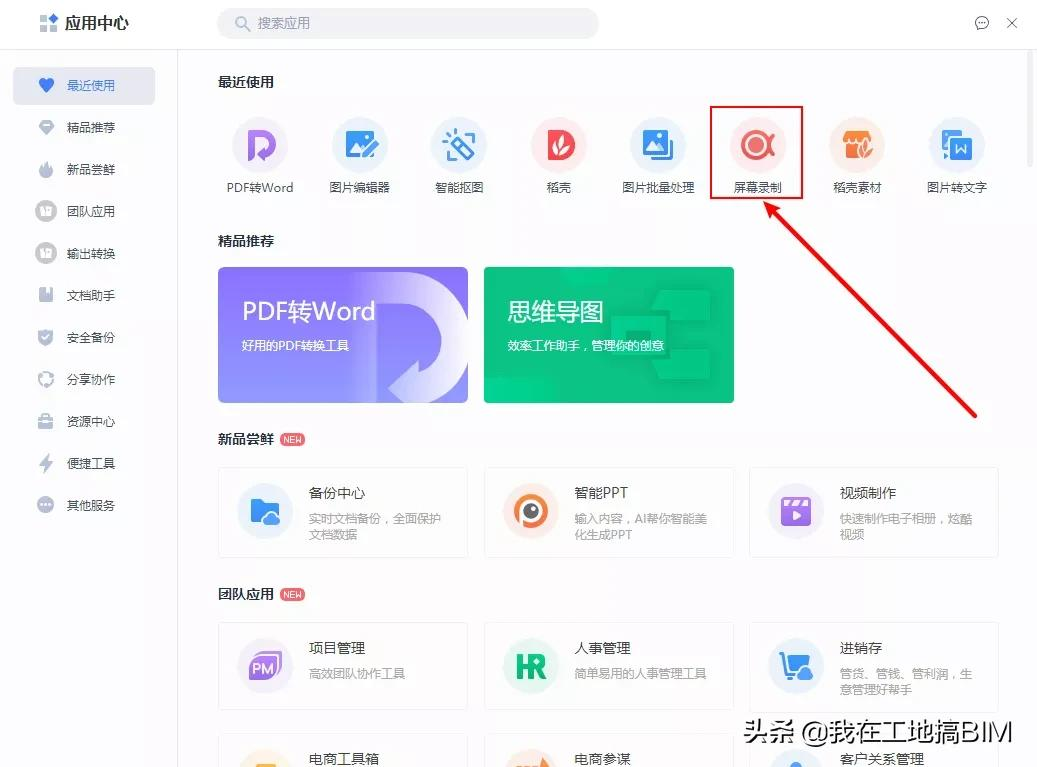Open the 视频制作 card title
Viewport: 1037px width, 767px height.
tap(868, 493)
